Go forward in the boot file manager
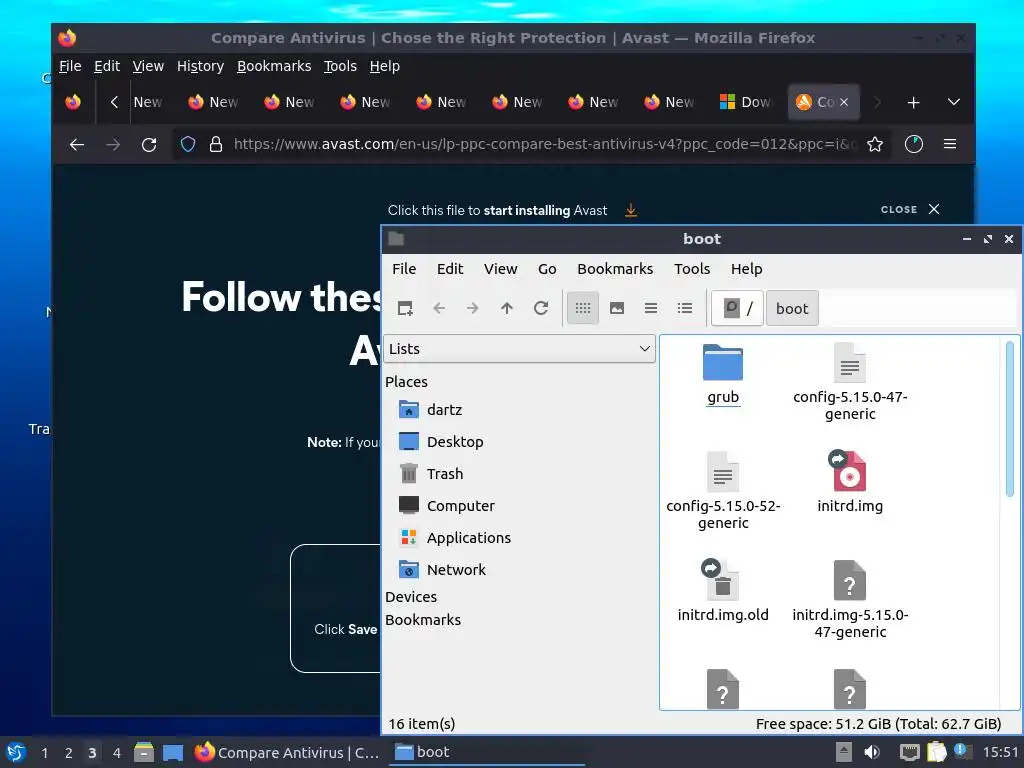 tap(473, 308)
